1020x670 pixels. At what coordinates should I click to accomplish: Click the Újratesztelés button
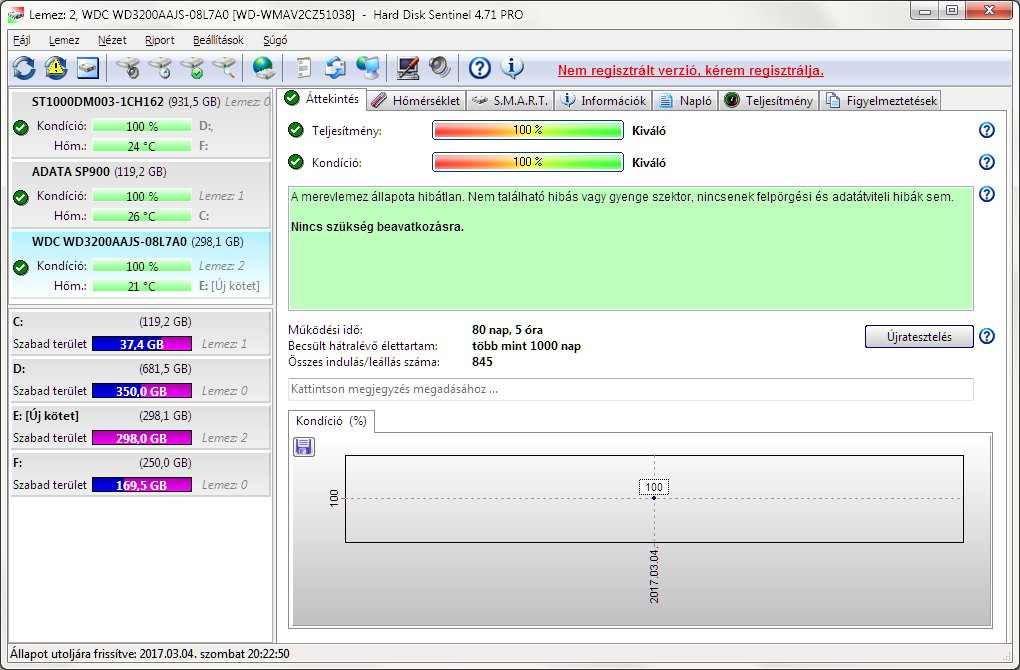[x=919, y=336]
